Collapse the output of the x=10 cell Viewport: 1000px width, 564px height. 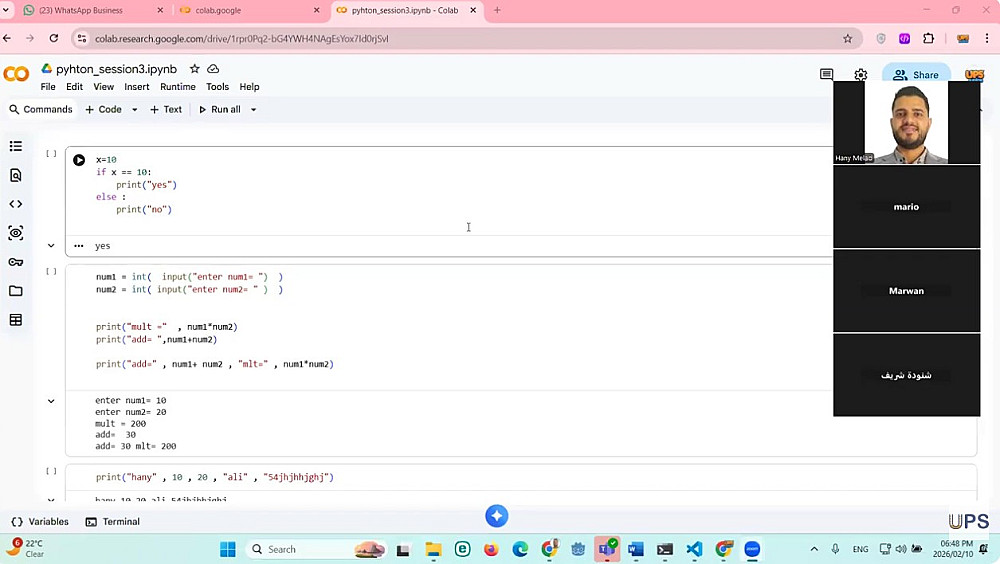pos(51,246)
